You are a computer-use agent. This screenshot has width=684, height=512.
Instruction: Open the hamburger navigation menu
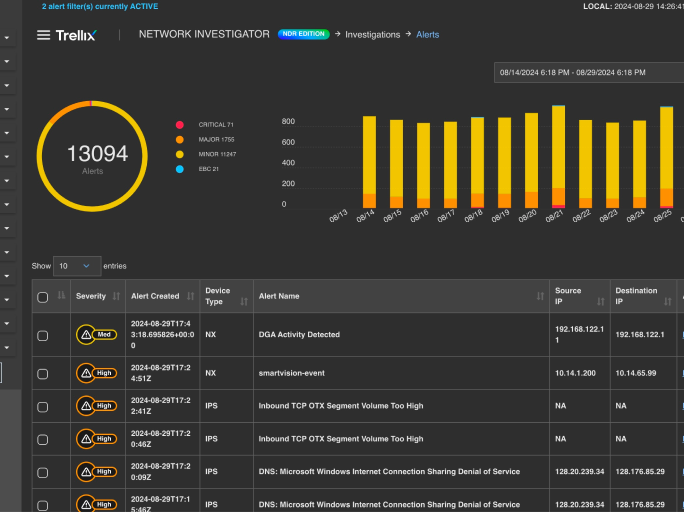coord(43,35)
